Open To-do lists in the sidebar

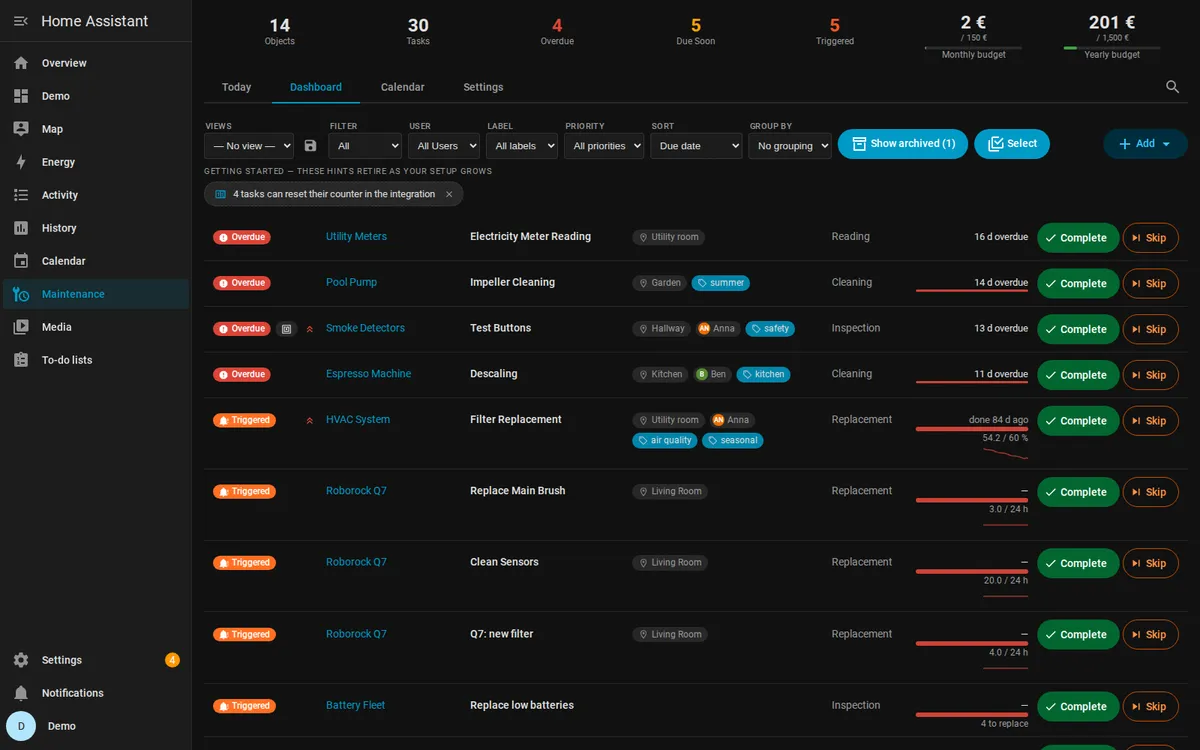(96, 360)
